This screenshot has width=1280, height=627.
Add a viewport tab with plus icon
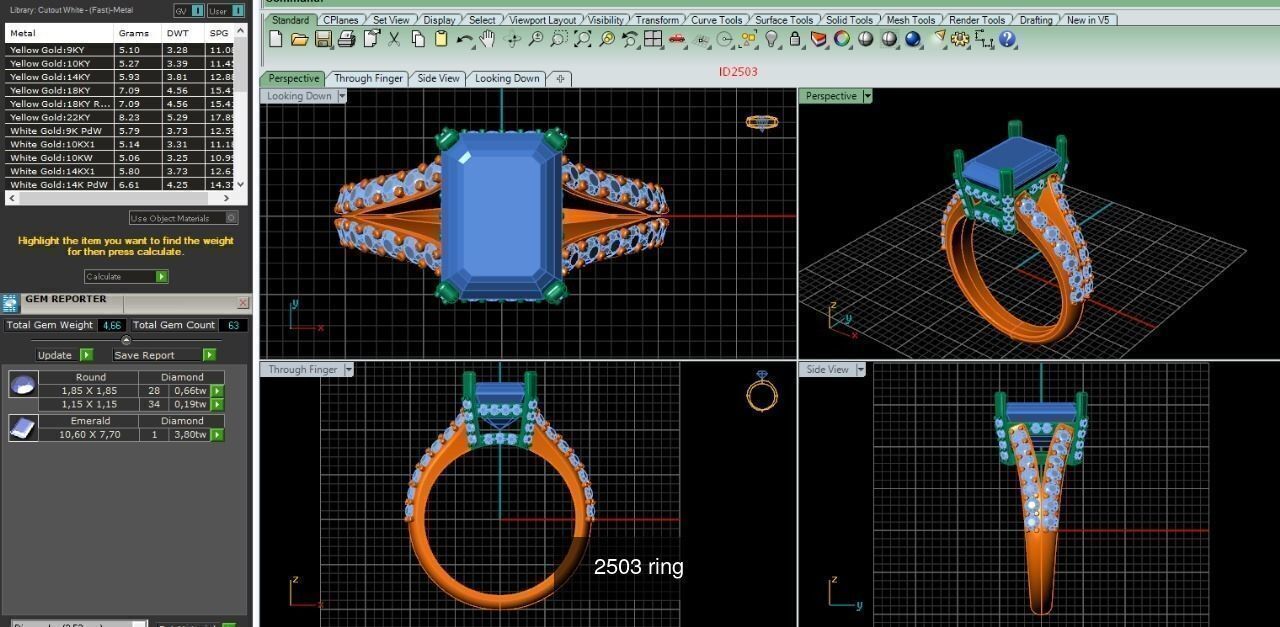coord(560,78)
